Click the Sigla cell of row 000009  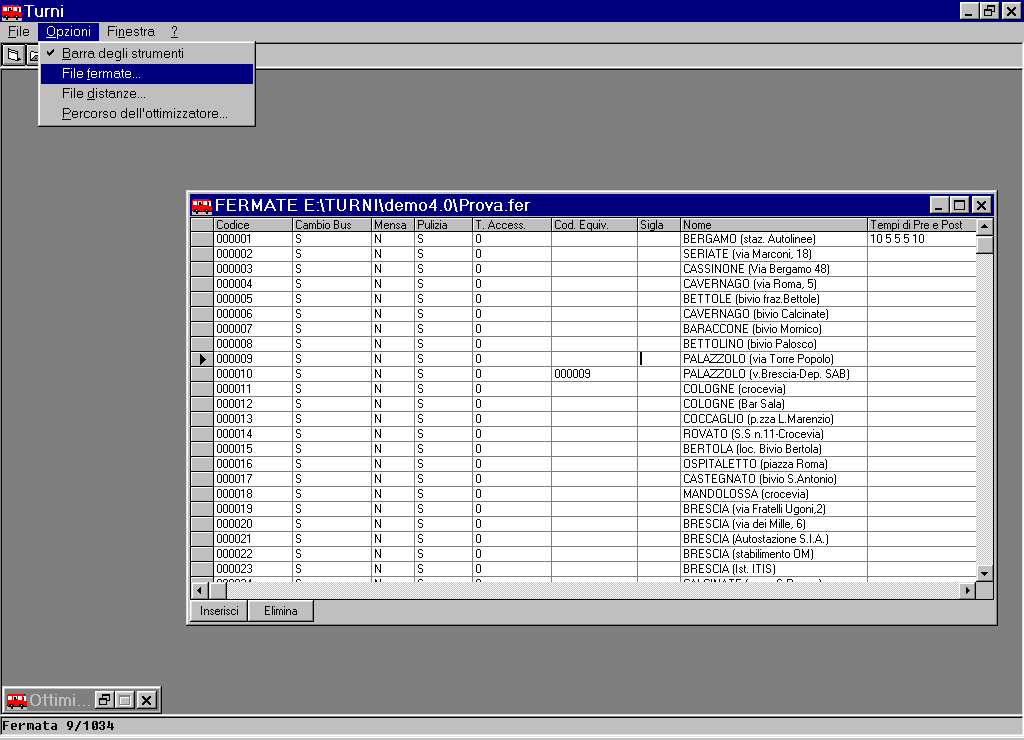[659, 359]
